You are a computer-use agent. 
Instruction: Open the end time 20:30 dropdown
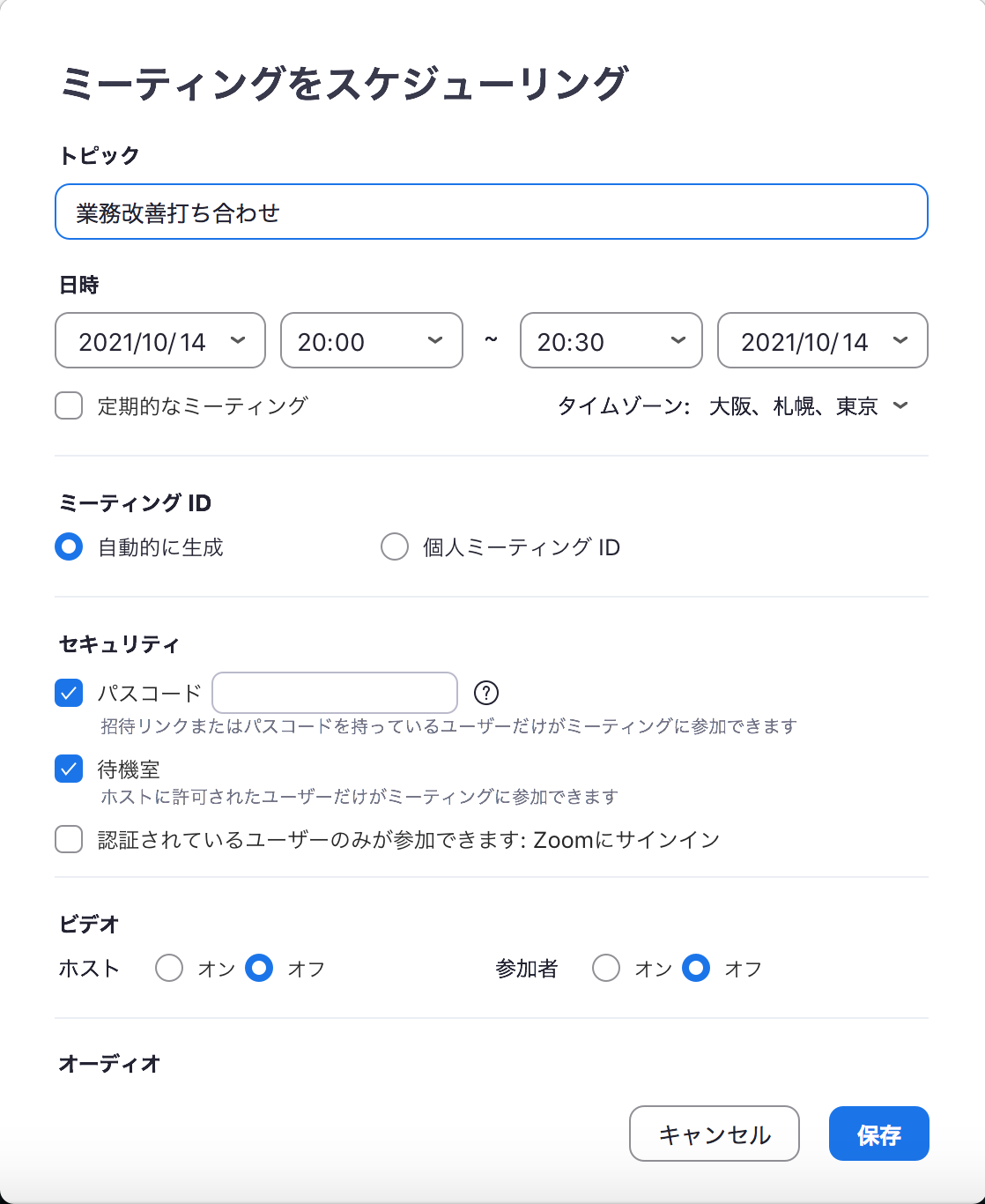pyautogui.click(x=611, y=340)
